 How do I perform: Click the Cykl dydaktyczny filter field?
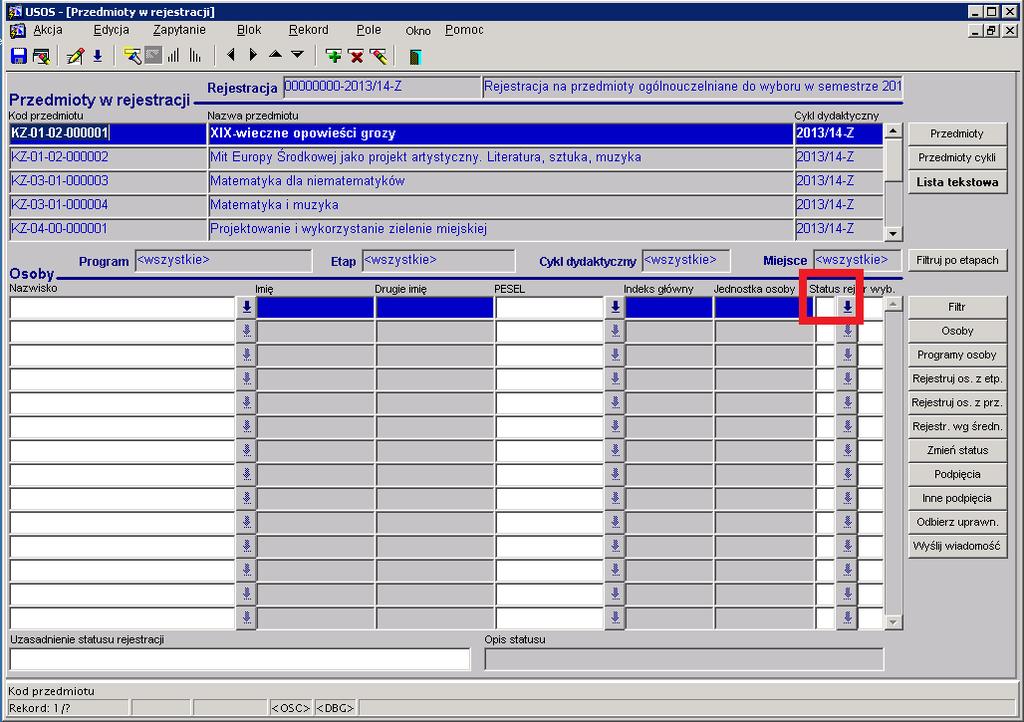686,260
